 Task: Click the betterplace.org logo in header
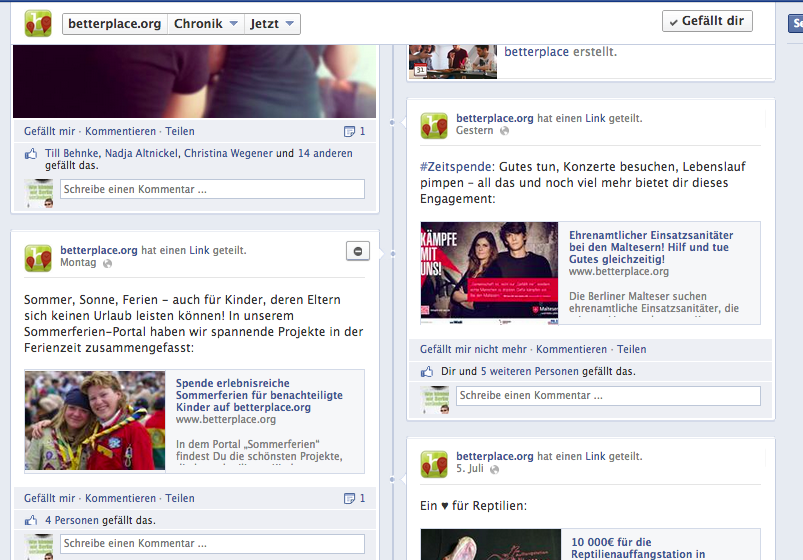click(x=38, y=23)
